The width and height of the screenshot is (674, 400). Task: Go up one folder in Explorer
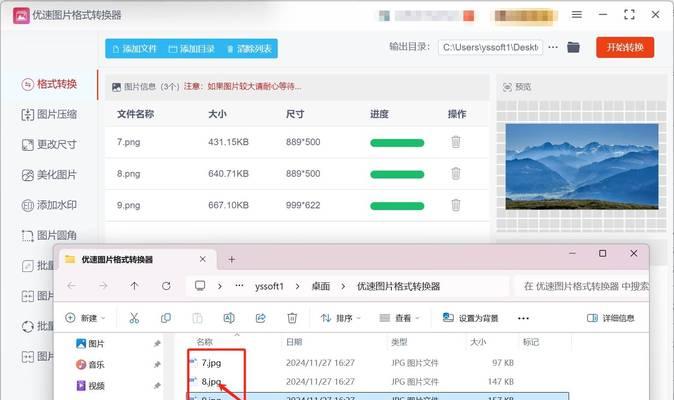134,286
